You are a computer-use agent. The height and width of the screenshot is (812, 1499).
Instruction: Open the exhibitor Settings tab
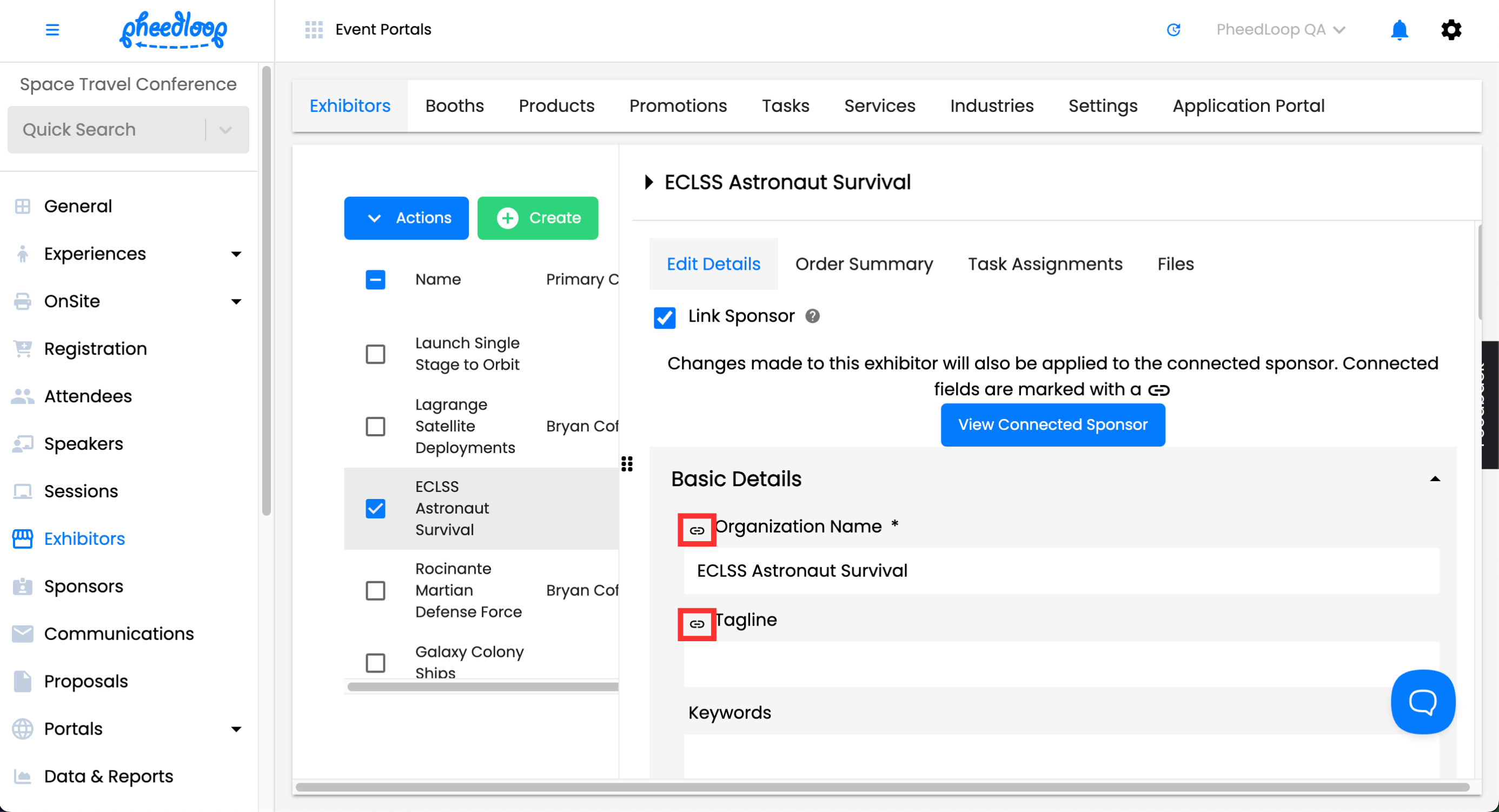1103,106
